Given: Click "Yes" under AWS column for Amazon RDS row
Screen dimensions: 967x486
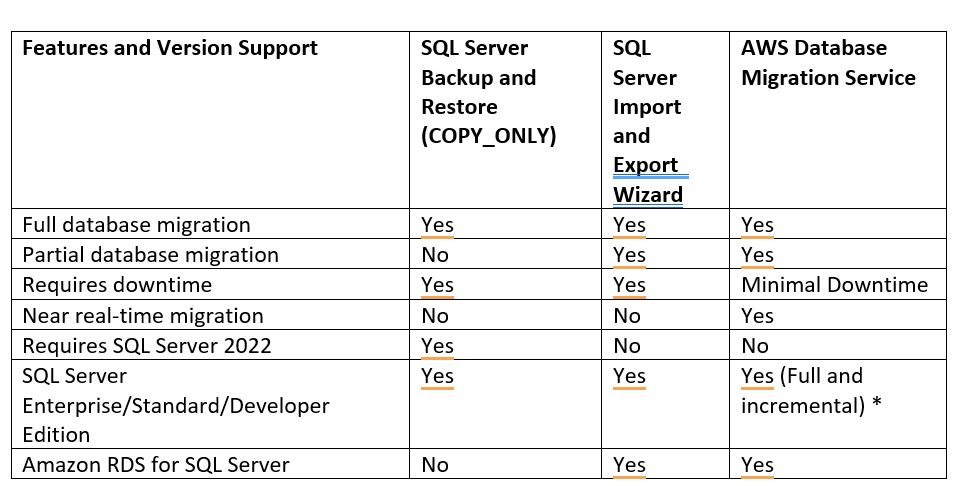Looking at the screenshot, I should (757, 464).
